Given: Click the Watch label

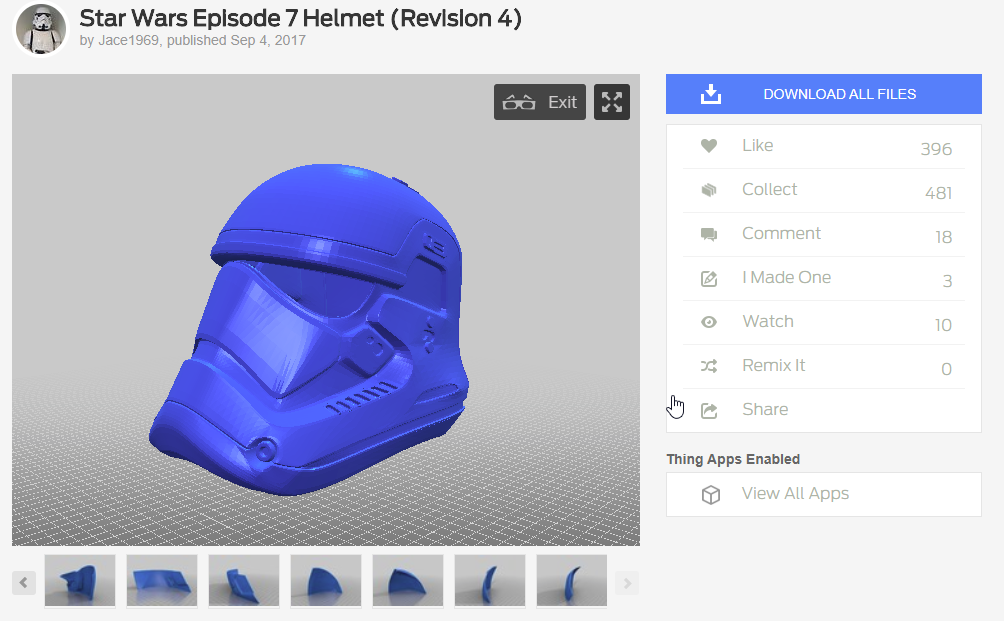Looking at the screenshot, I should pos(768,321).
